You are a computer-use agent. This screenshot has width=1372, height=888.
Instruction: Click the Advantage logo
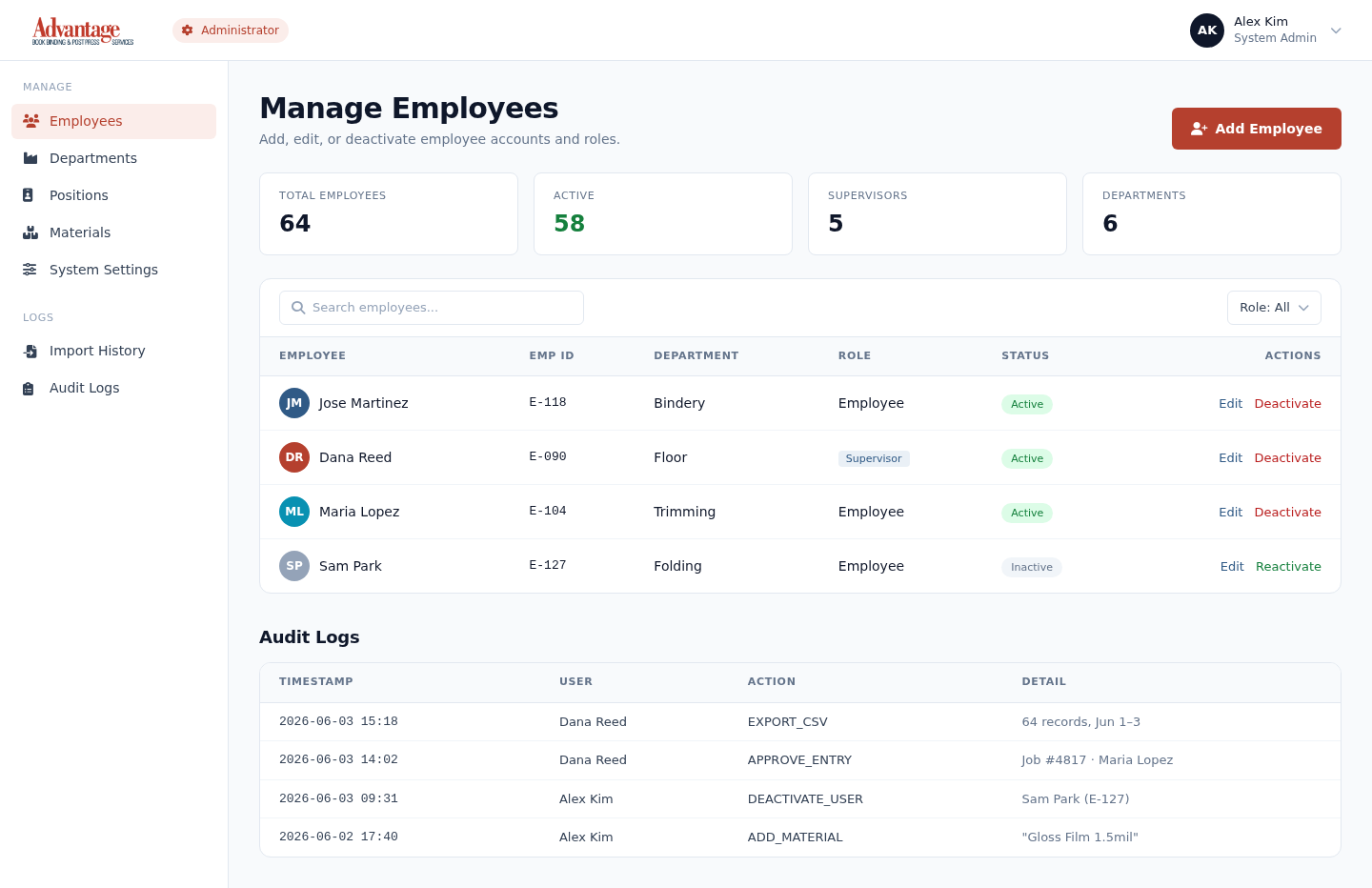(x=83, y=30)
